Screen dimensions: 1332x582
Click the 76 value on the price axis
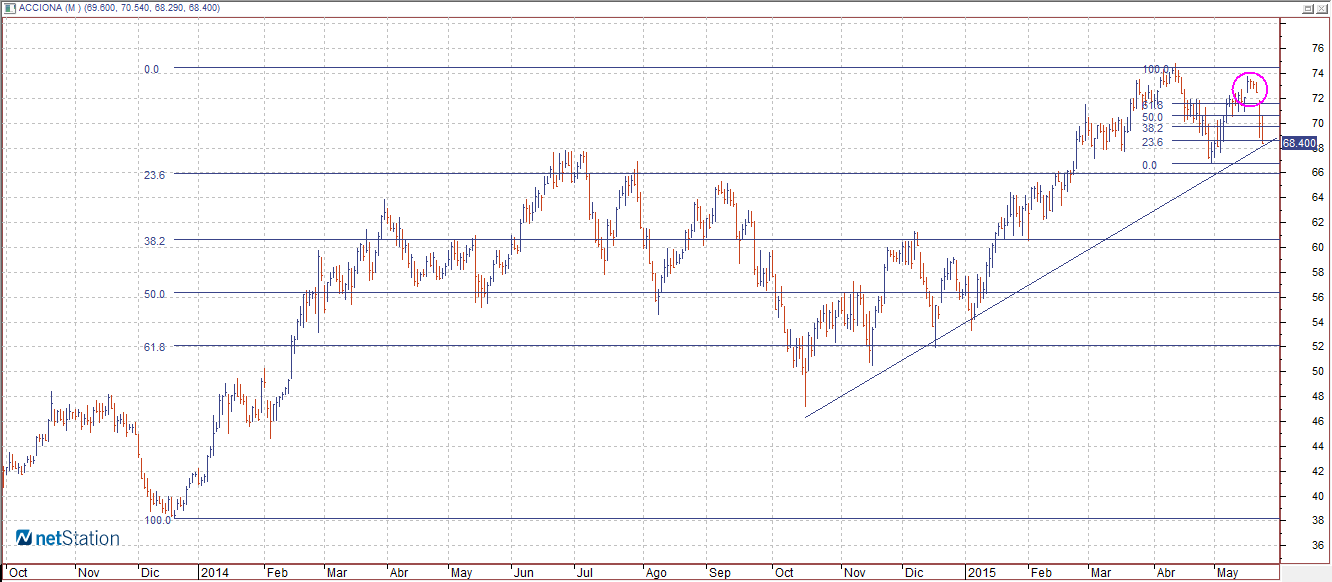(1318, 48)
